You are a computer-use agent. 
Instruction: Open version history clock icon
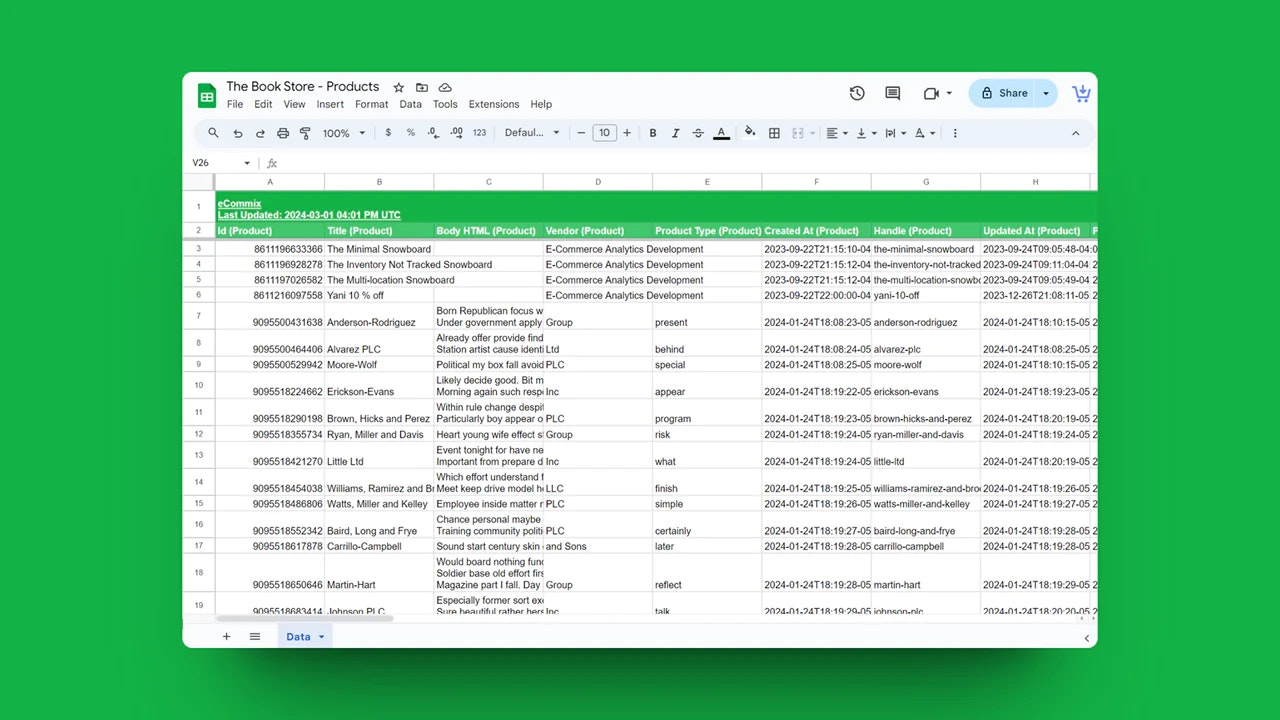(857, 93)
